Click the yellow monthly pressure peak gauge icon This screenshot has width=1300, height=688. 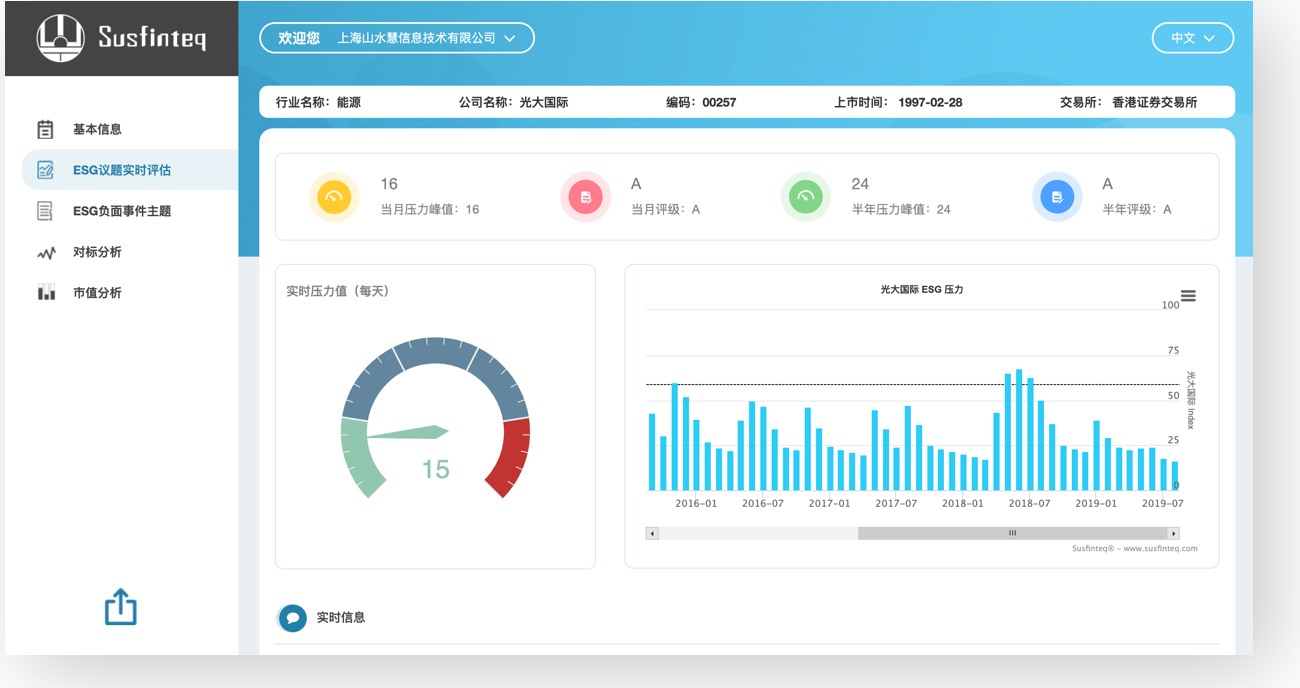(x=334, y=197)
